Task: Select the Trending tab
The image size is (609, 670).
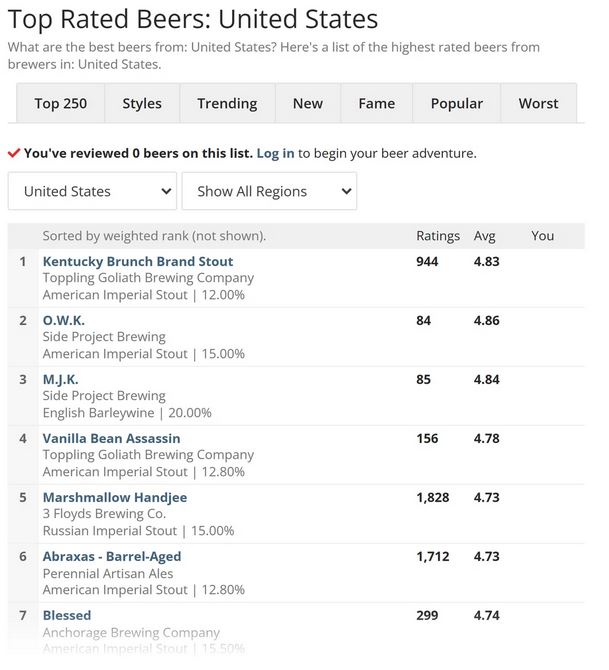Action: point(227,103)
